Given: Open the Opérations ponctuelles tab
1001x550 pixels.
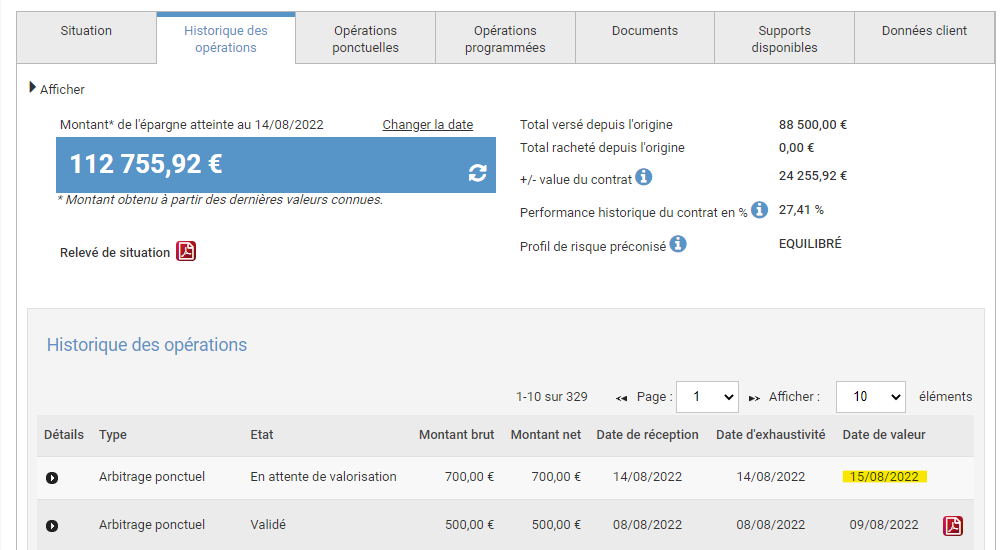Looking at the screenshot, I should pyautogui.click(x=366, y=39).
